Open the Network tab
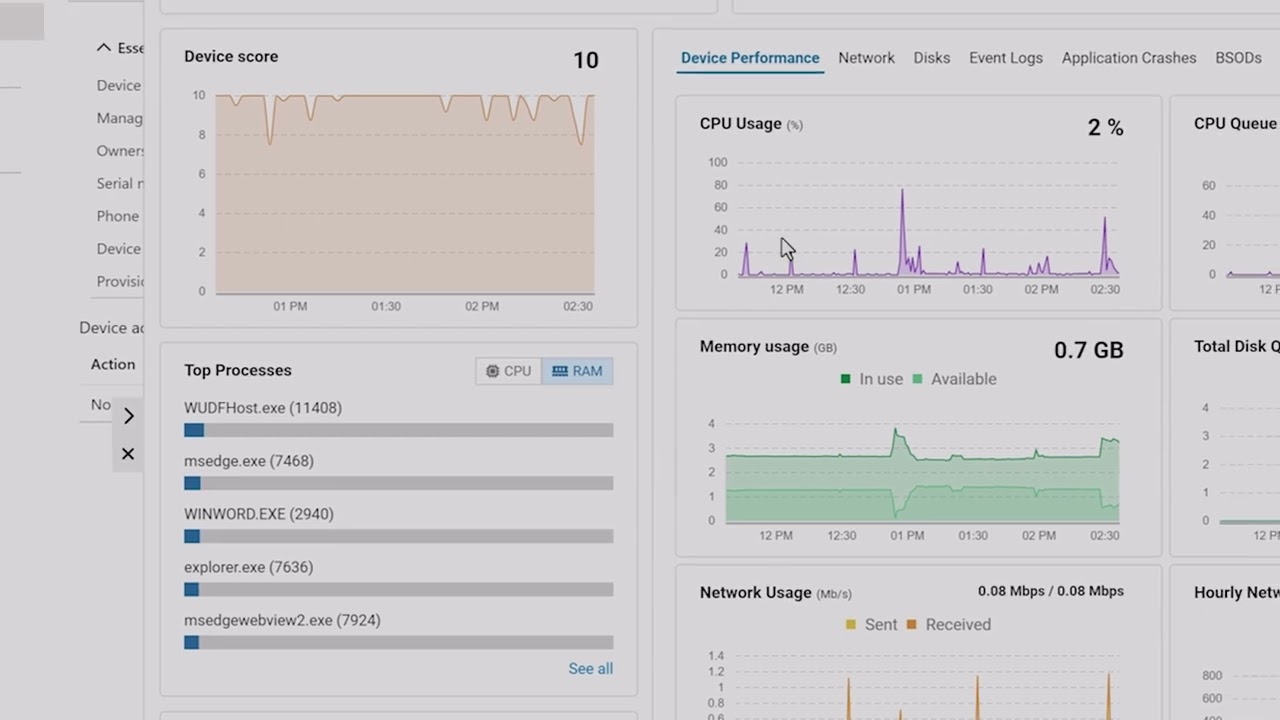This screenshot has height=720, width=1280. 866,58
